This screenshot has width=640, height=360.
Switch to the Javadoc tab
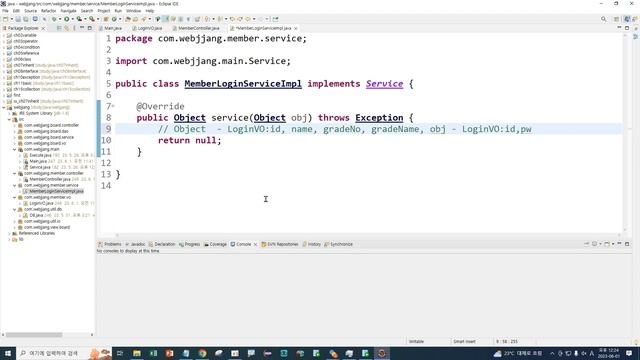pos(136,244)
